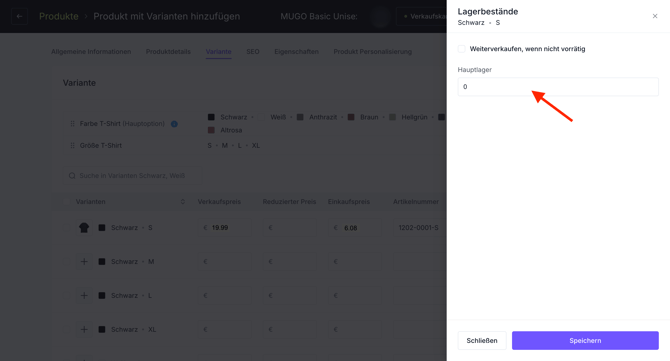Click the Artikelnummer column header
This screenshot has width=670, height=361.
416,202
